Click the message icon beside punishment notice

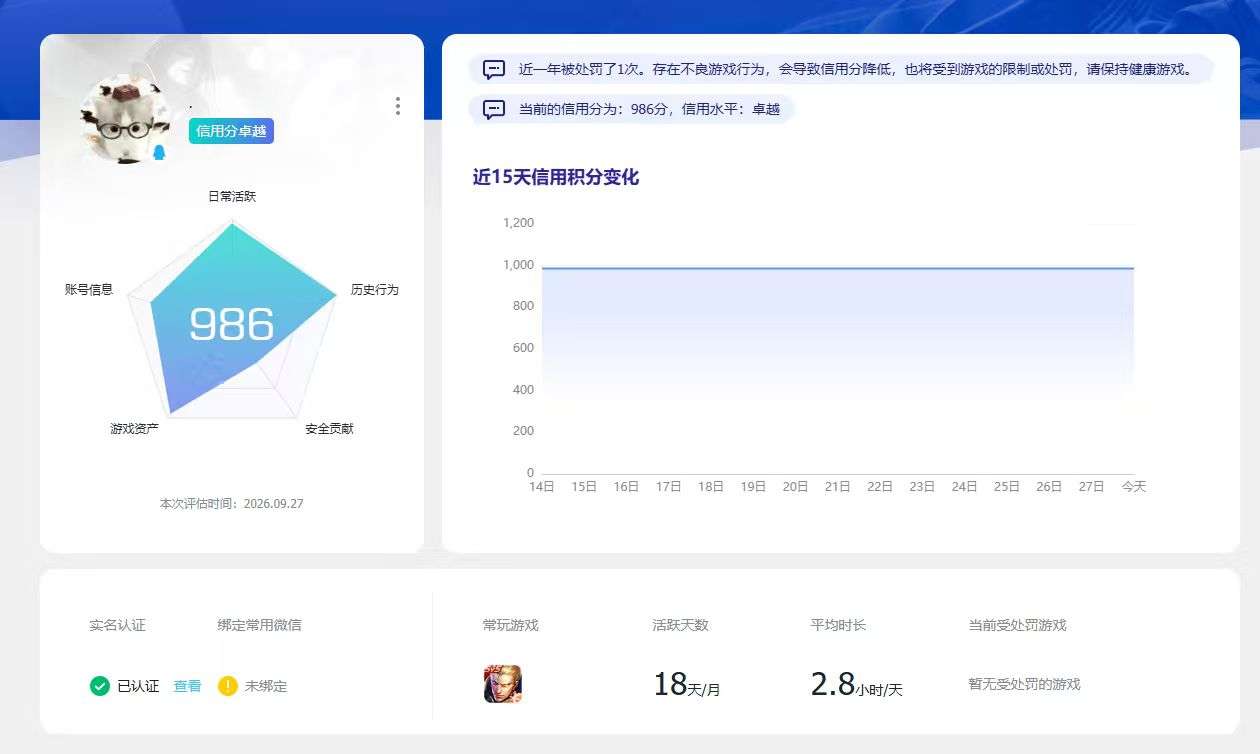[494, 70]
